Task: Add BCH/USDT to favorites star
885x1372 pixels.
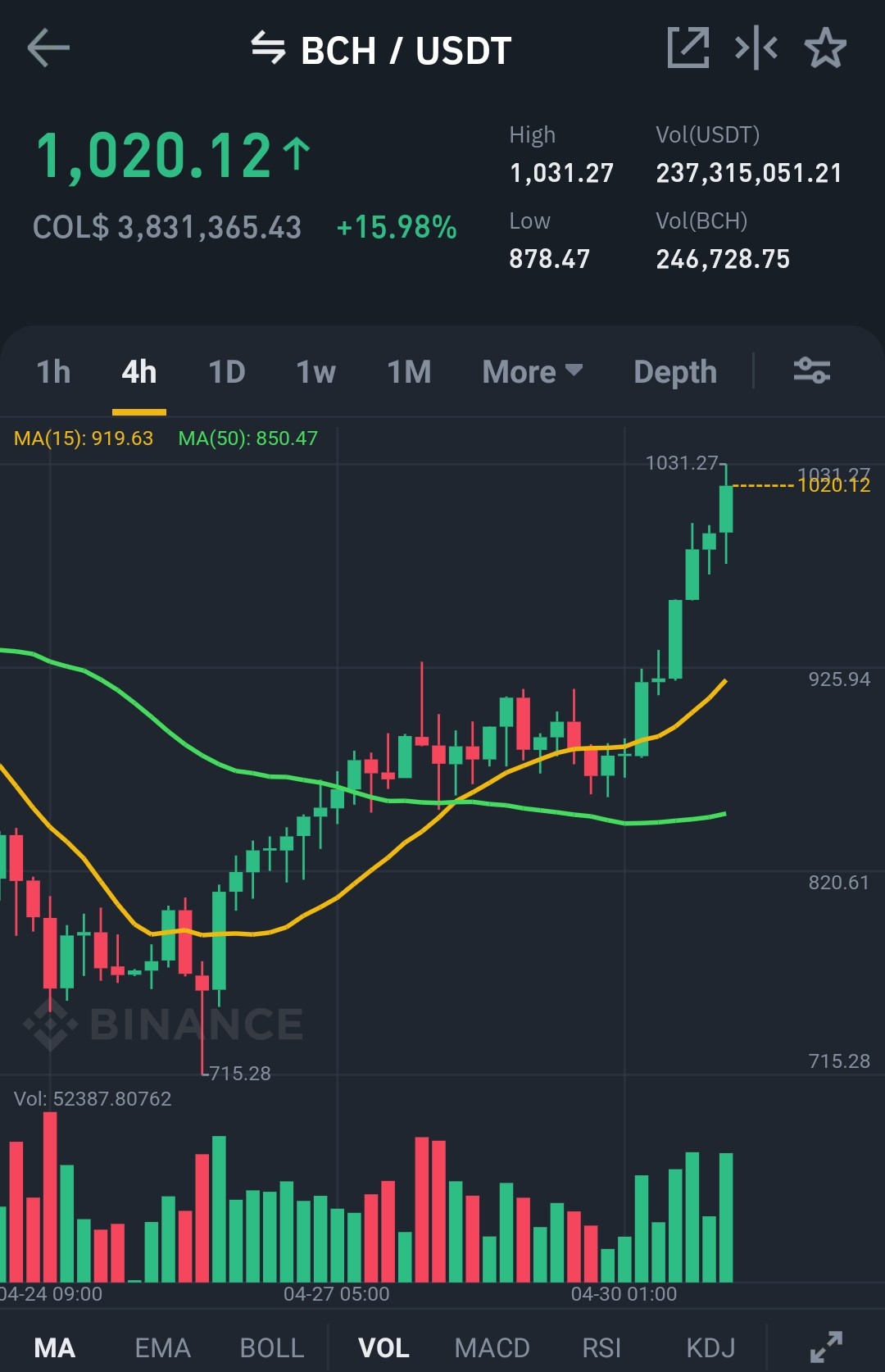Action: pos(825,48)
